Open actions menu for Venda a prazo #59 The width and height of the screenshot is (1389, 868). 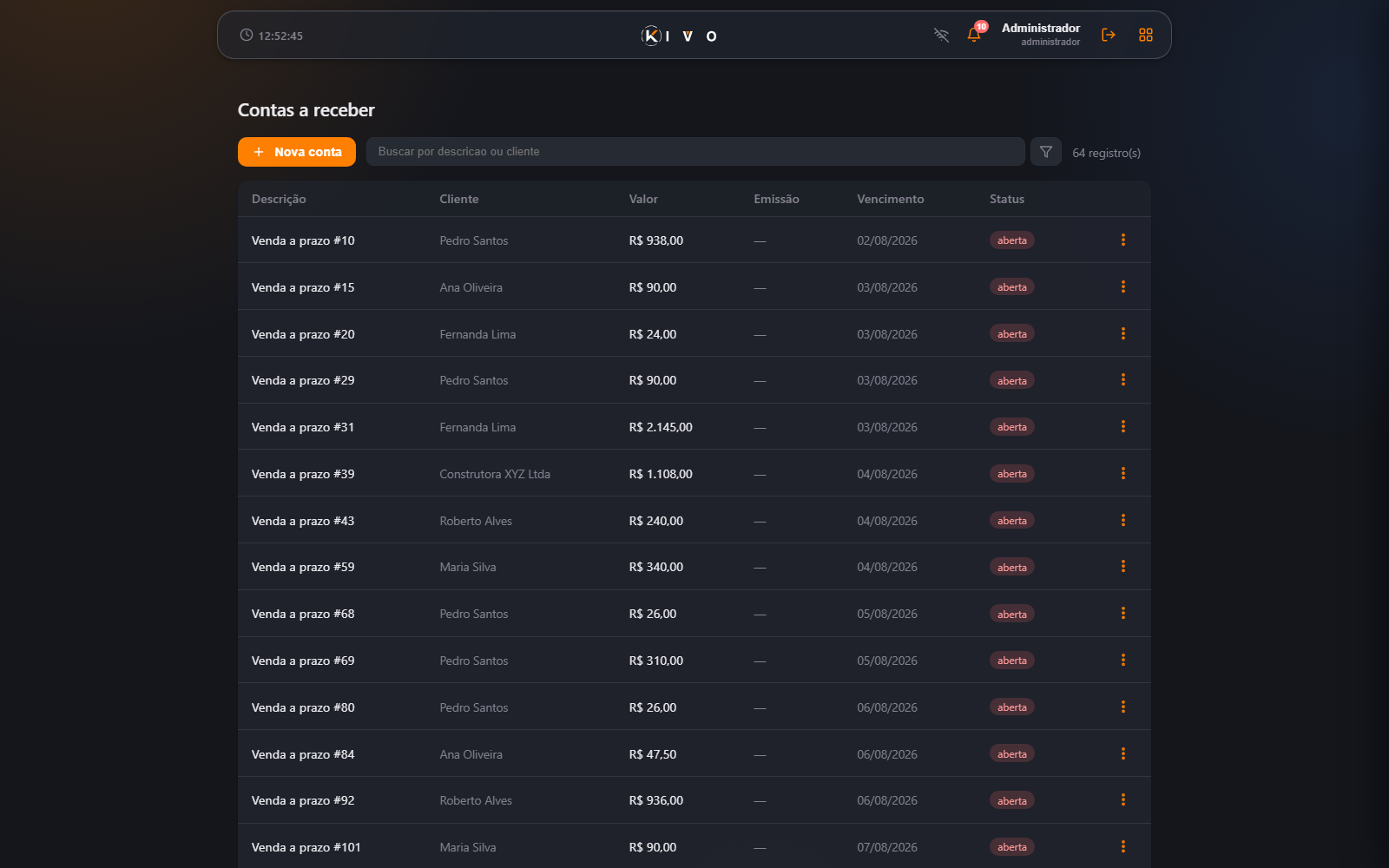tap(1122, 567)
